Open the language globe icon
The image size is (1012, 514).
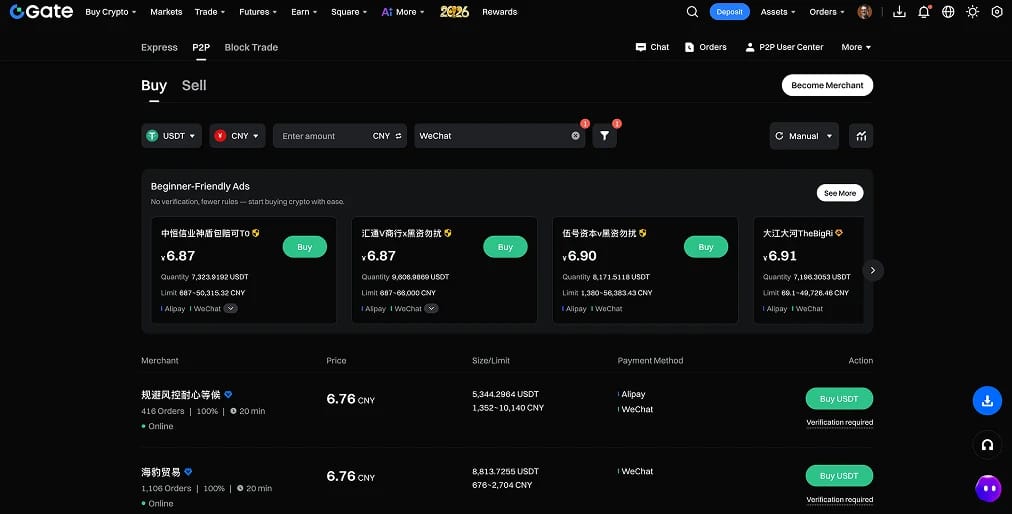[948, 12]
